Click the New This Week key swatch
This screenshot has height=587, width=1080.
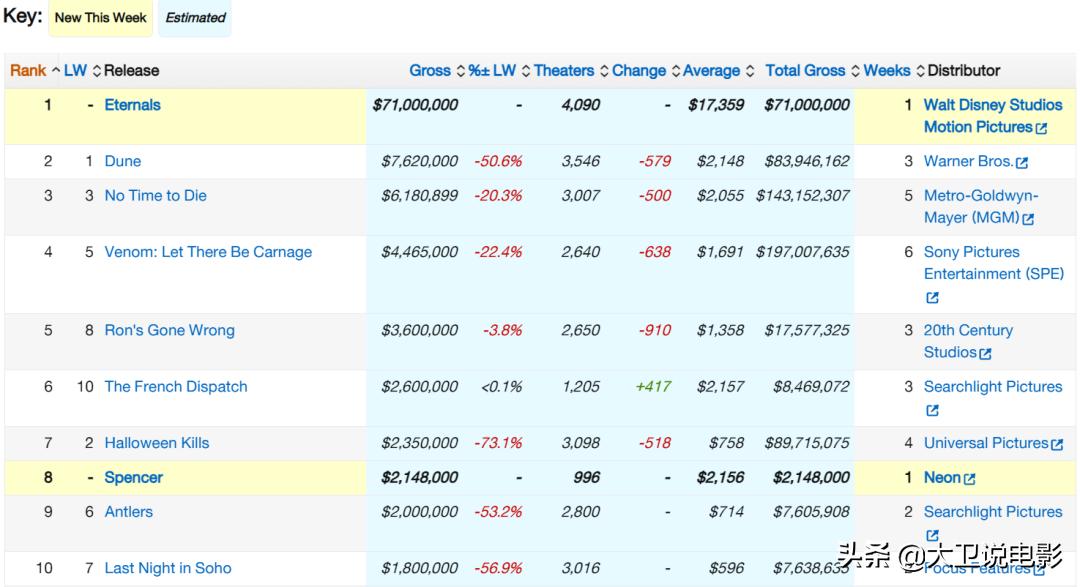tap(100, 18)
